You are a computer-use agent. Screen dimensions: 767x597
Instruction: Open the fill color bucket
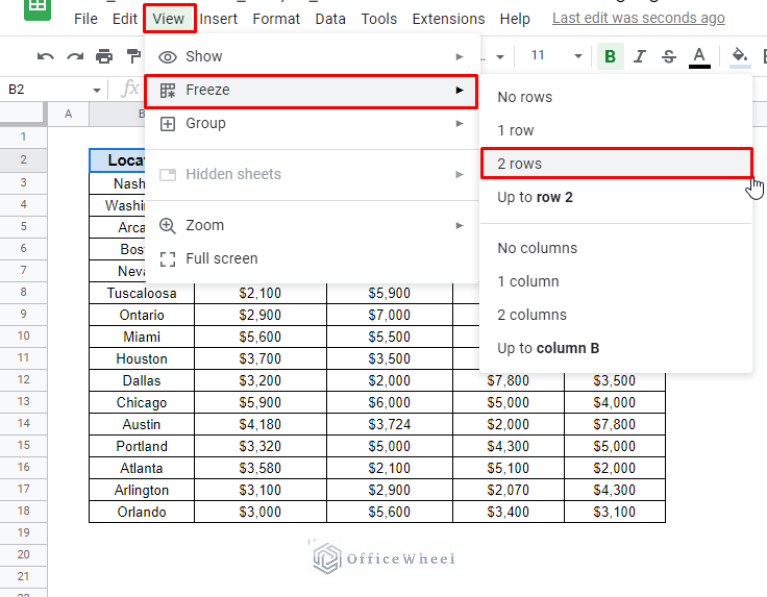740,56
